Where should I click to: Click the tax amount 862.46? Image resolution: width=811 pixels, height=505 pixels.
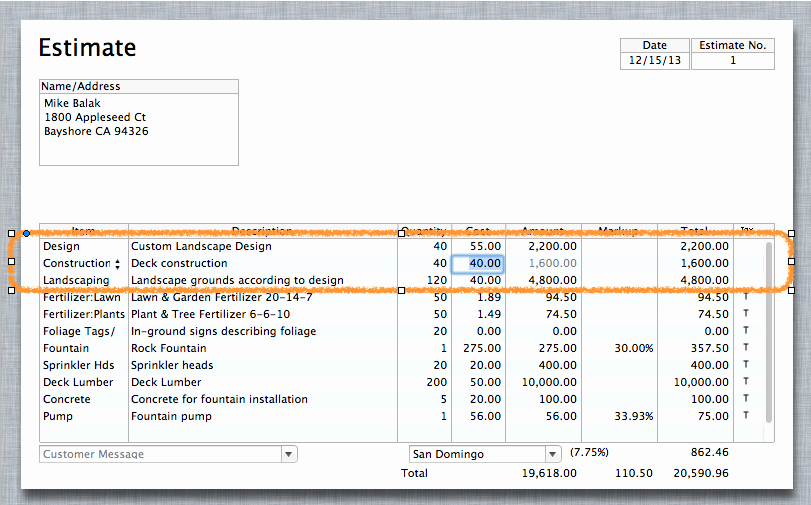coord(710,453)
